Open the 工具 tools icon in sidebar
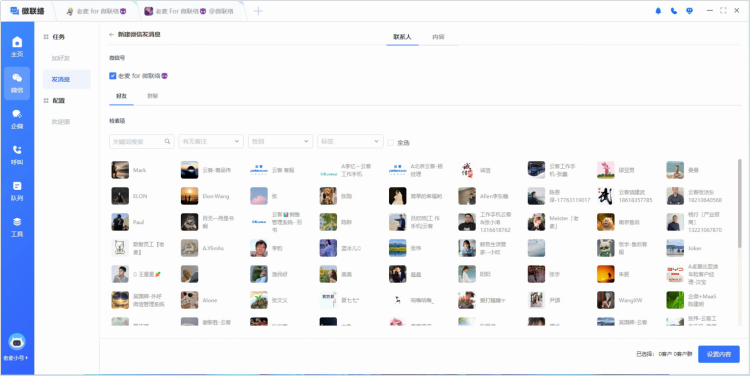Image resolution: width=750 pixels, height=377 pixels. tap(17, 227)
